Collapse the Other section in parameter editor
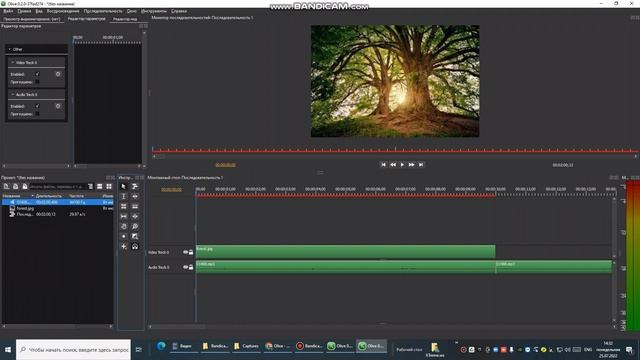 (10, 49)
